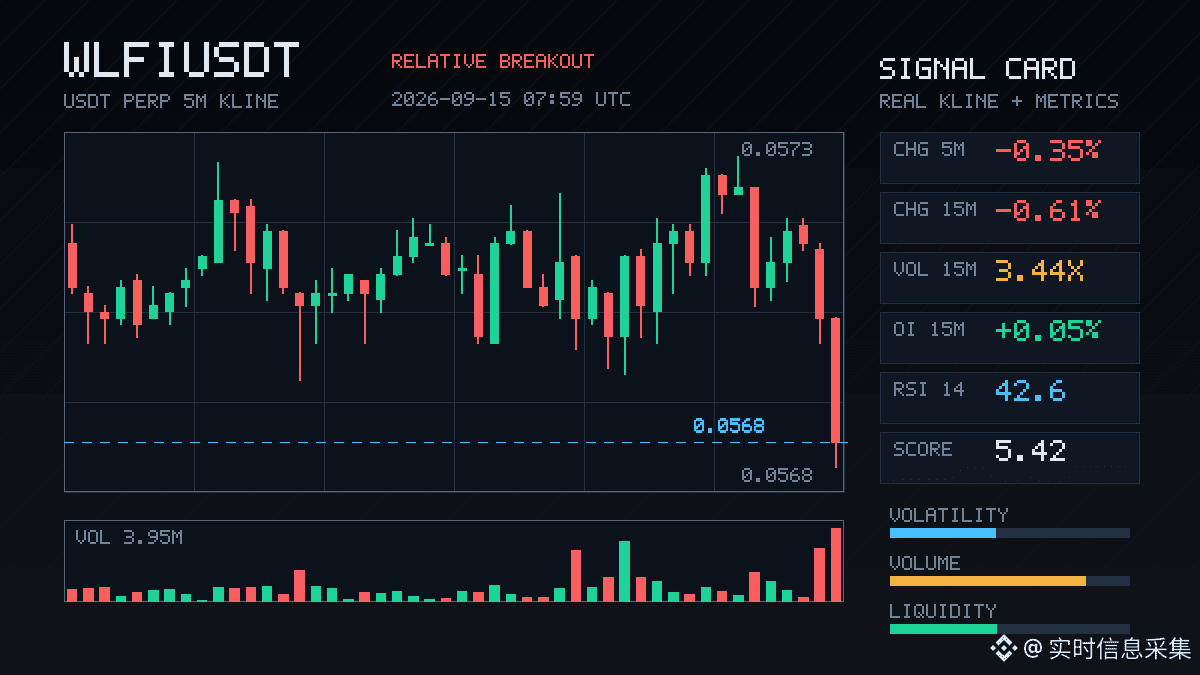1200x675 pixels.
Task: Click the 0.0573 high price axis label
Action: tap(776, 150)
